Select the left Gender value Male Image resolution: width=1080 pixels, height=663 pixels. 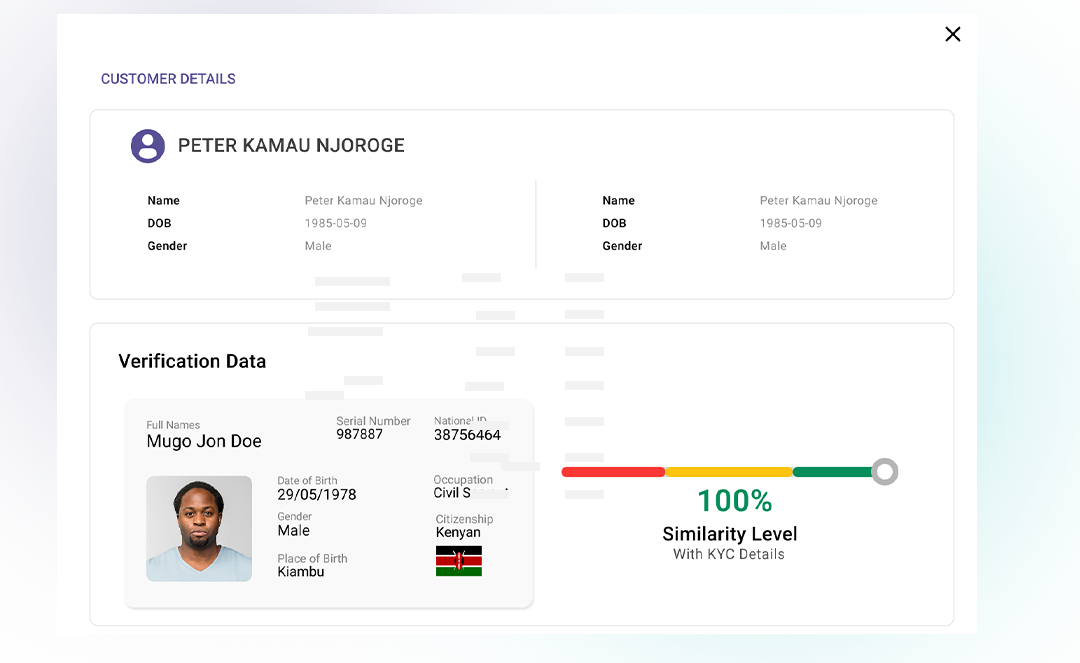pos(318,246)
